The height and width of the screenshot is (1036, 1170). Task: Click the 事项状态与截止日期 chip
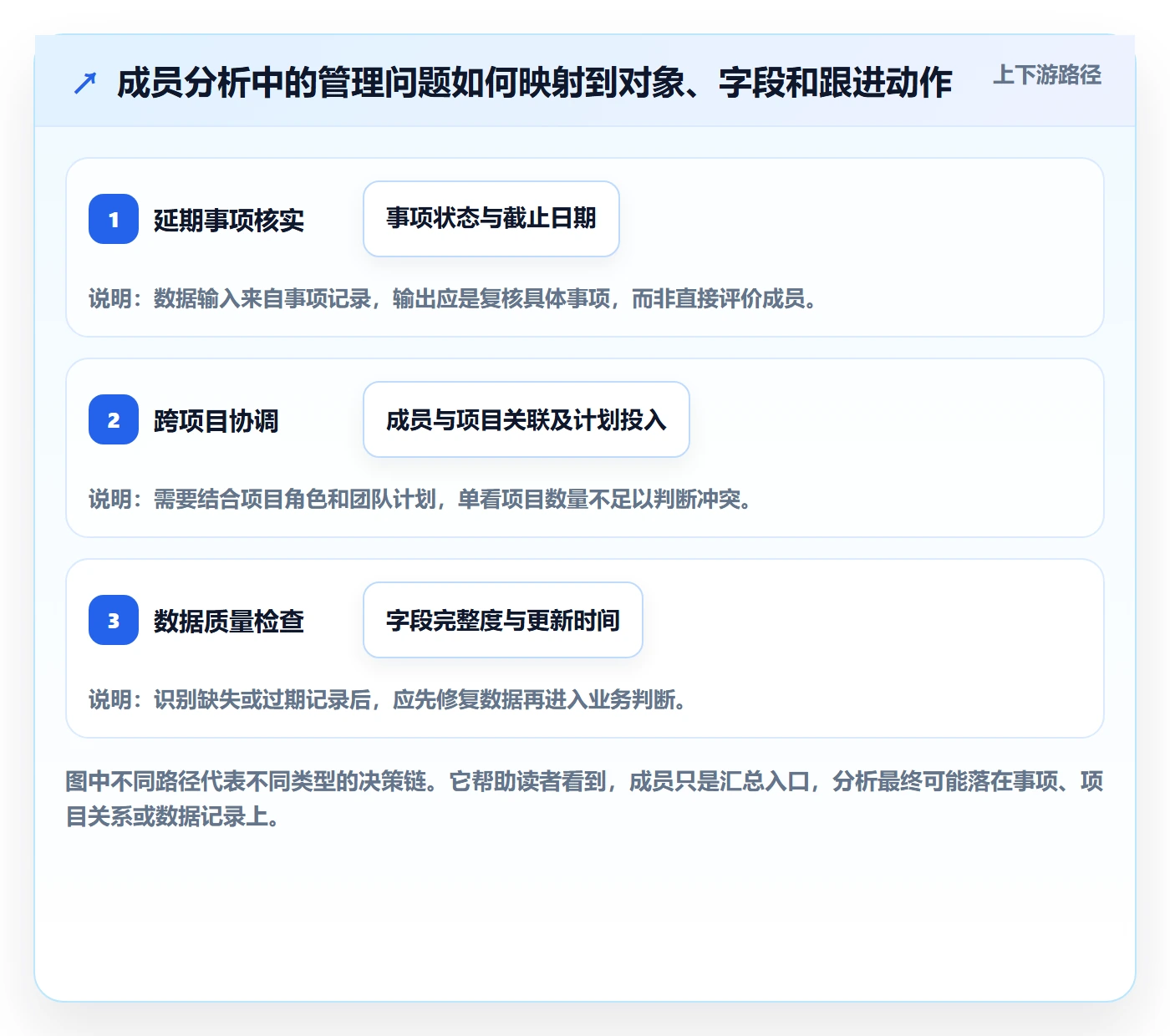coord(491,219)
